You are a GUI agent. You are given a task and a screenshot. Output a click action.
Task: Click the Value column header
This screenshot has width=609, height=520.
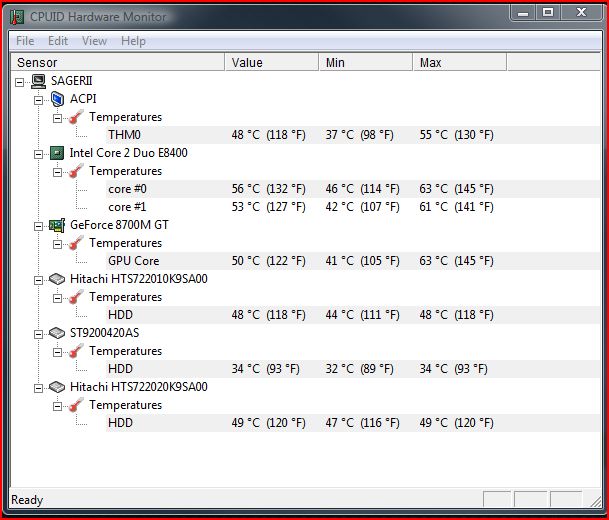coord(272,63)
